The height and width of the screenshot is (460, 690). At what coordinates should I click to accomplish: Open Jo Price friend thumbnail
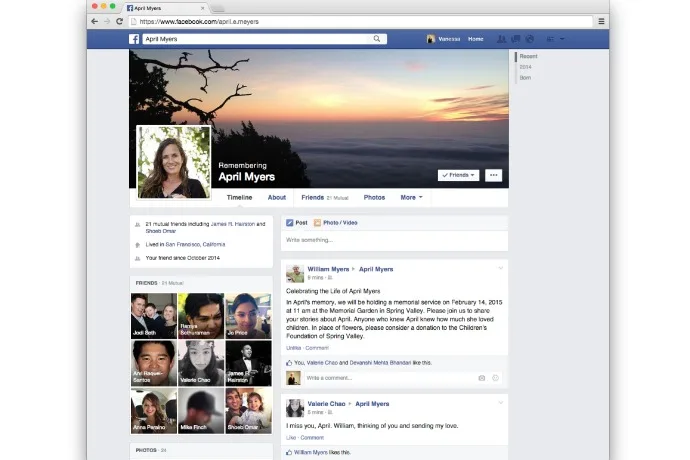click(249, 316)
